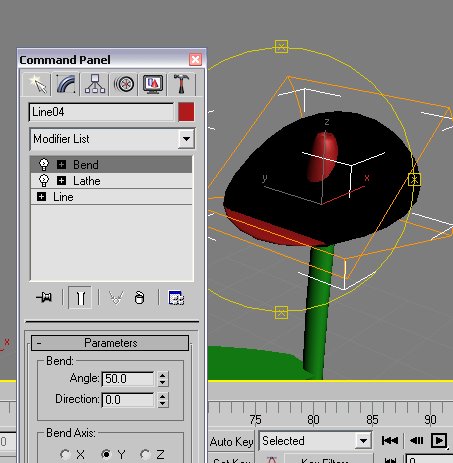This screenshot has width=453, height=463.
Task: Select the Bend entry in modifier stack
Action: [x=111, y=164]
